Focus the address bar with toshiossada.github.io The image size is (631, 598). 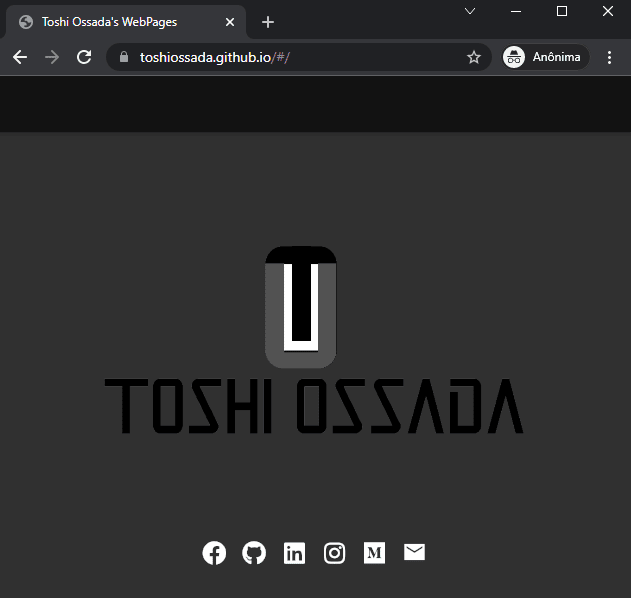pos(299,57)
